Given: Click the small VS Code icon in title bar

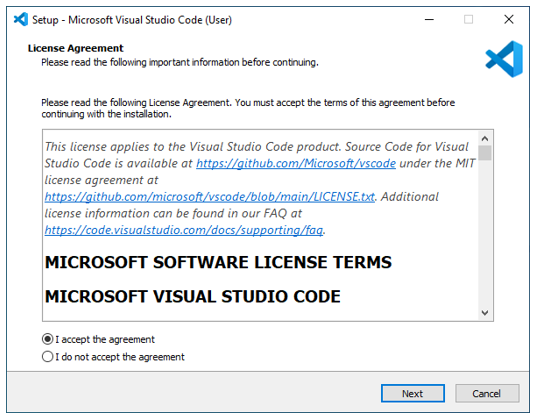Looking at the screenshot, I should 21,20.
